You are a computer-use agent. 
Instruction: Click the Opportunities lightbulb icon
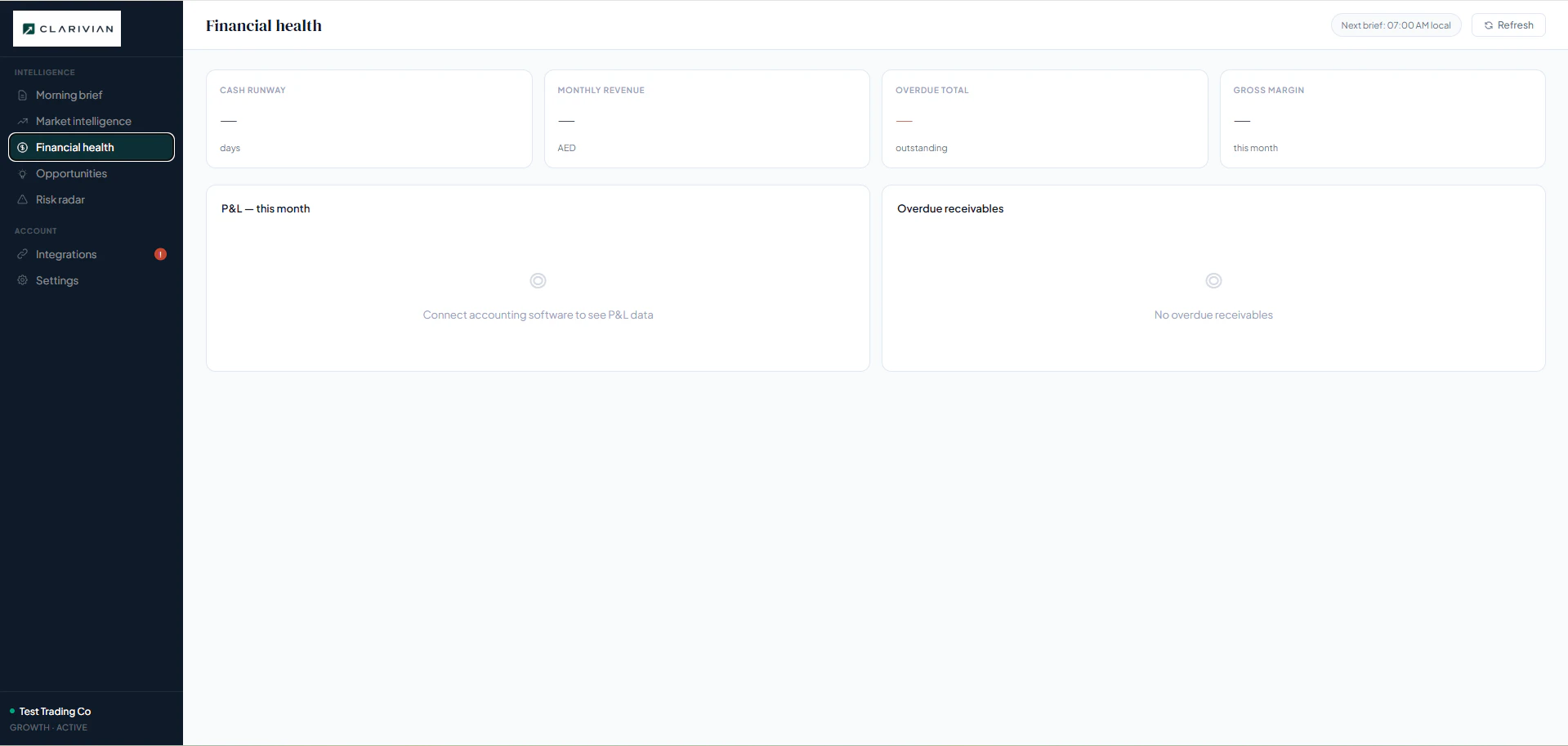(x=23, y=174)
